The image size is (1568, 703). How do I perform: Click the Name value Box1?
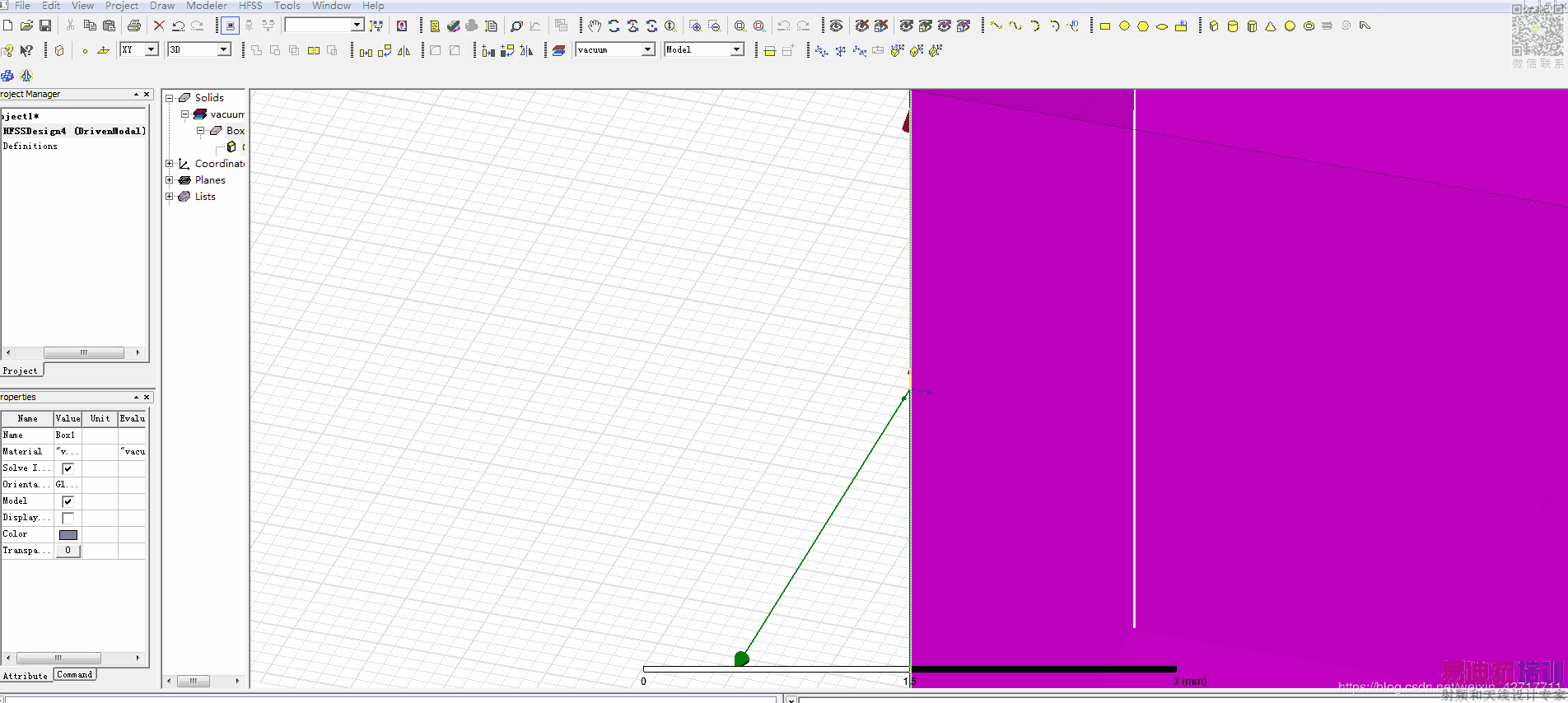[68, 435]
